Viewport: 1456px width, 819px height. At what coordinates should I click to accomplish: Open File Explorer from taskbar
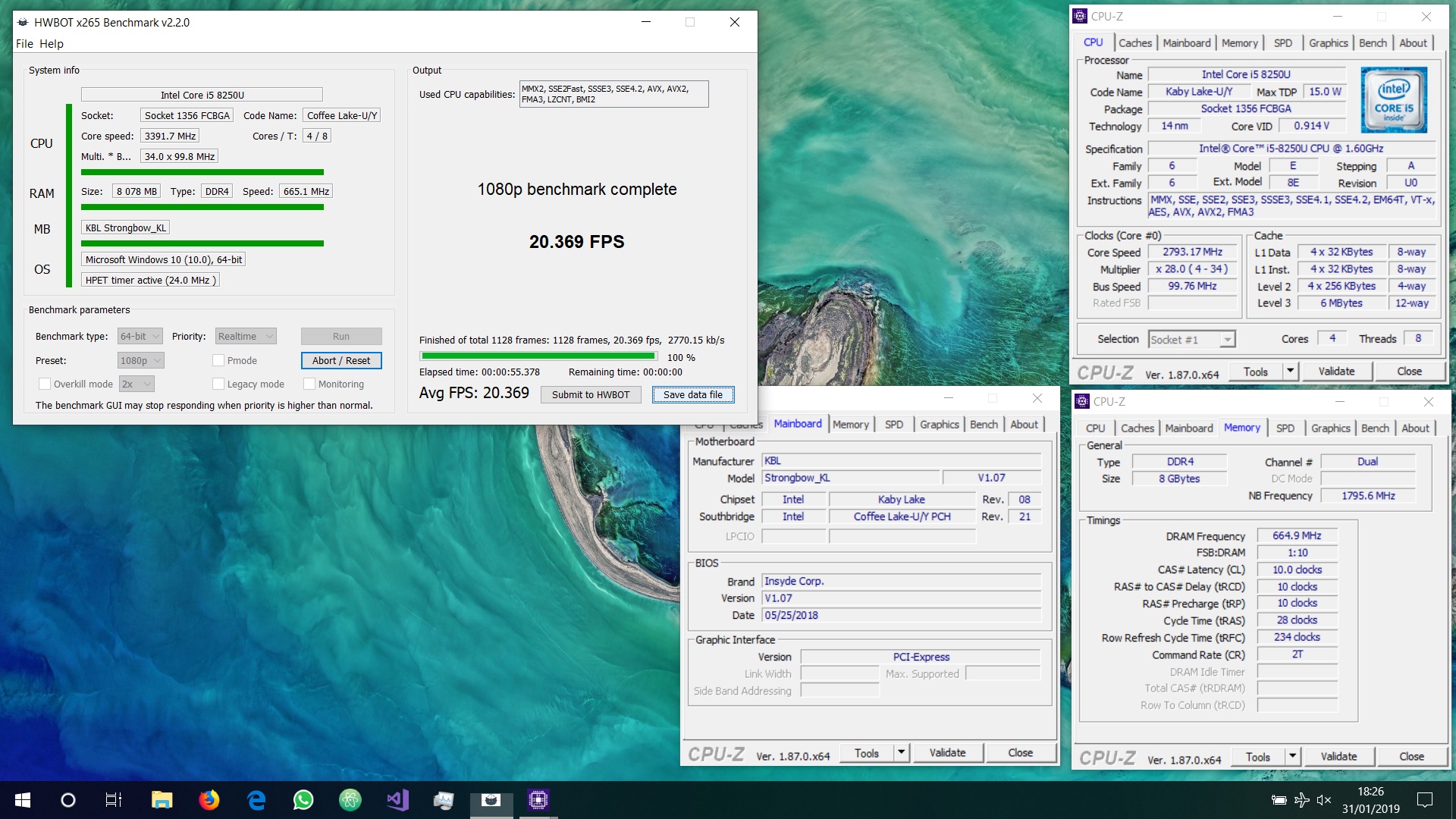[x=162, y=800]
